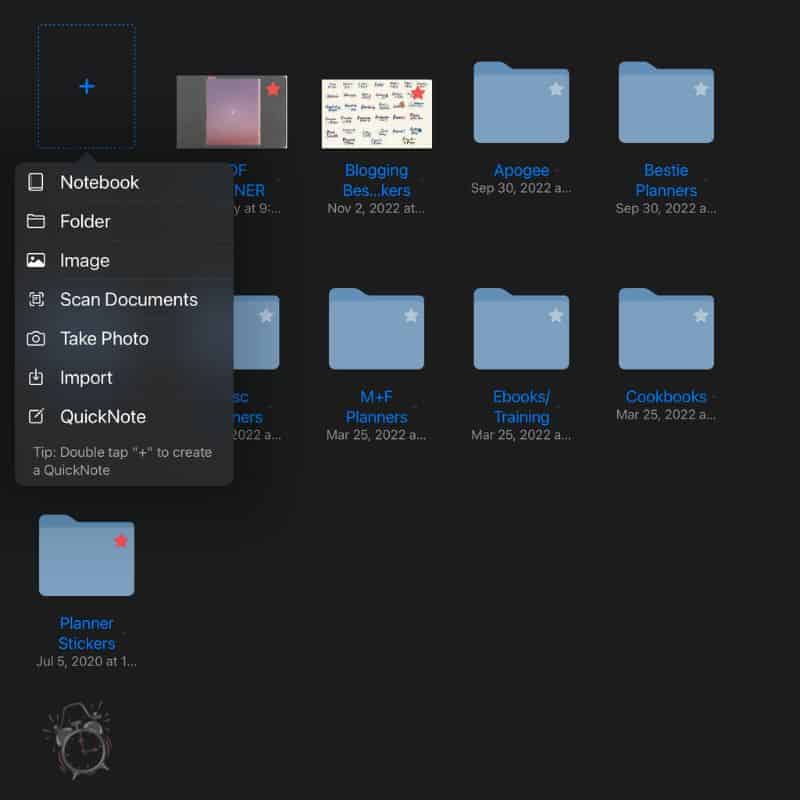Toggle red star on Planner Stickers folder
Viewport: 800px width, 800px height.
121,541
